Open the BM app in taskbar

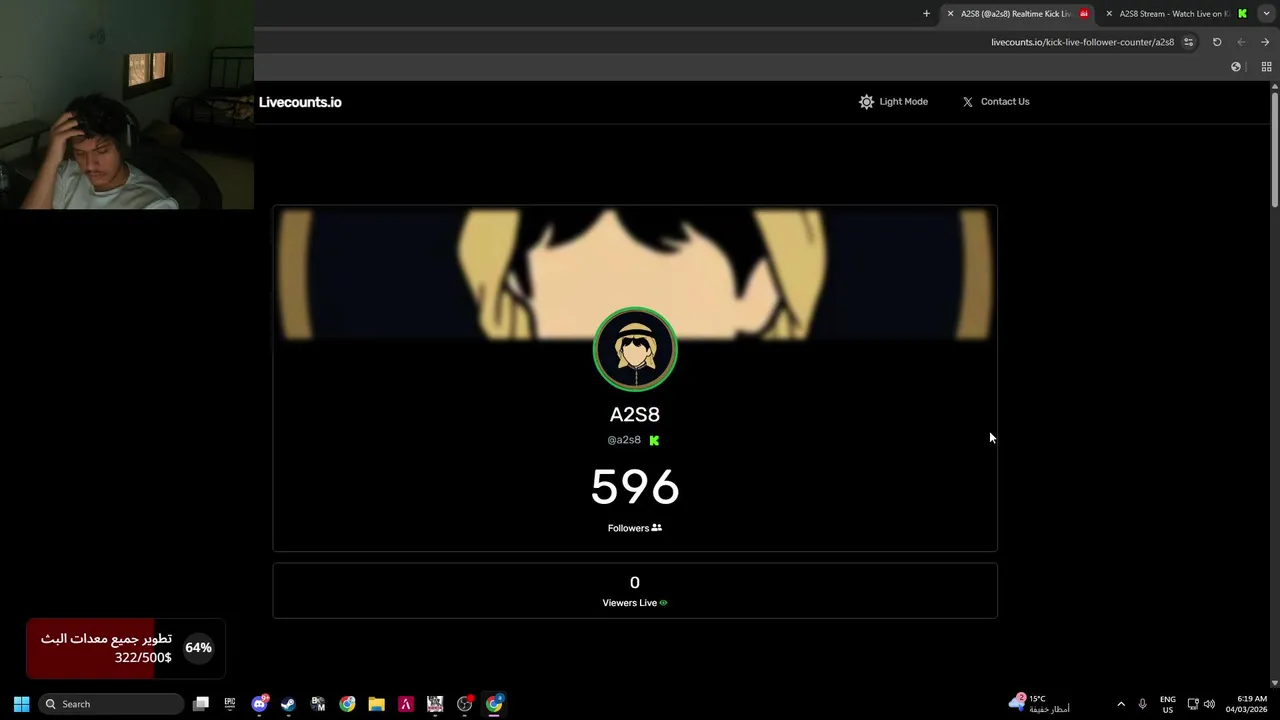click(318, 704)
